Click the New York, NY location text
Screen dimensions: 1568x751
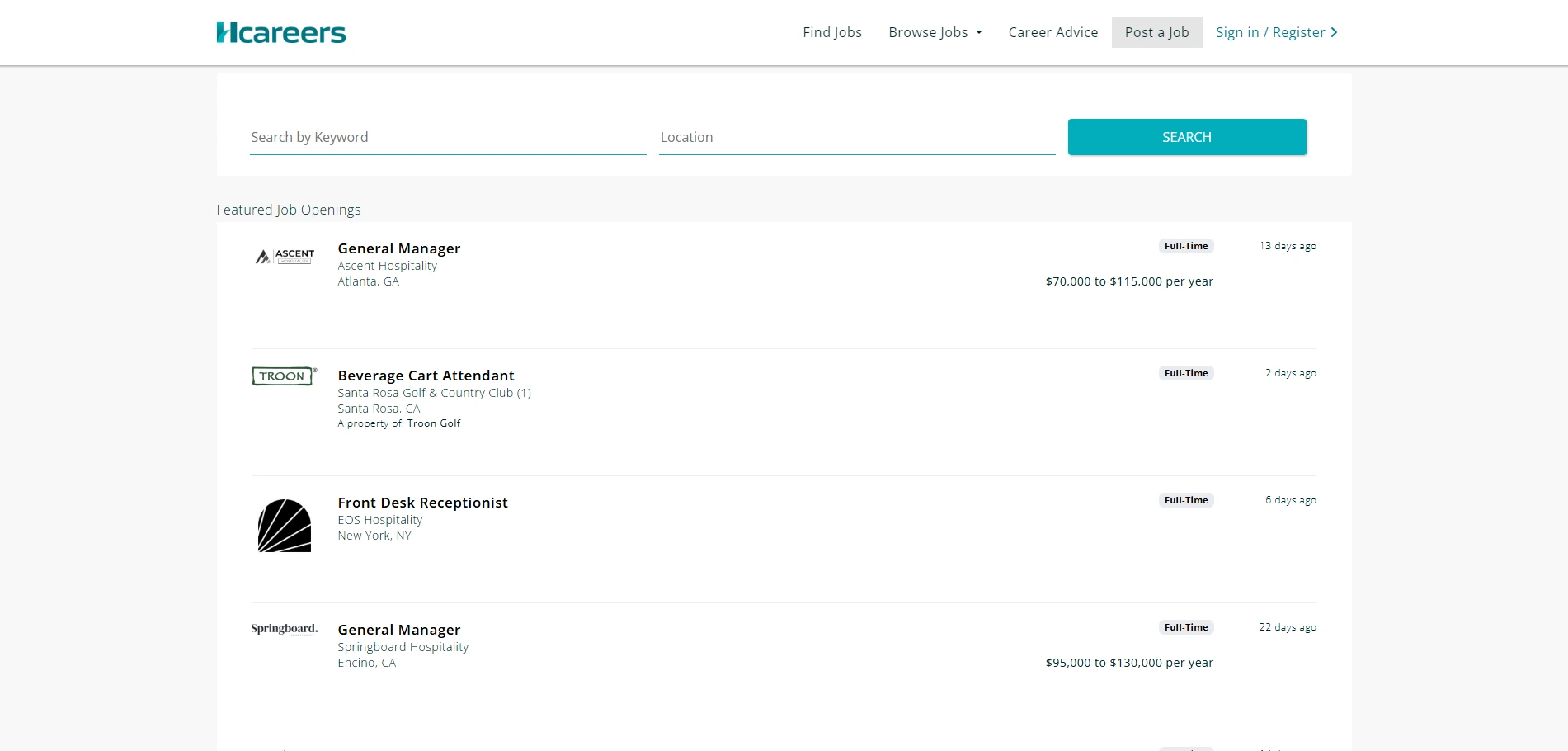pos(374,536)
